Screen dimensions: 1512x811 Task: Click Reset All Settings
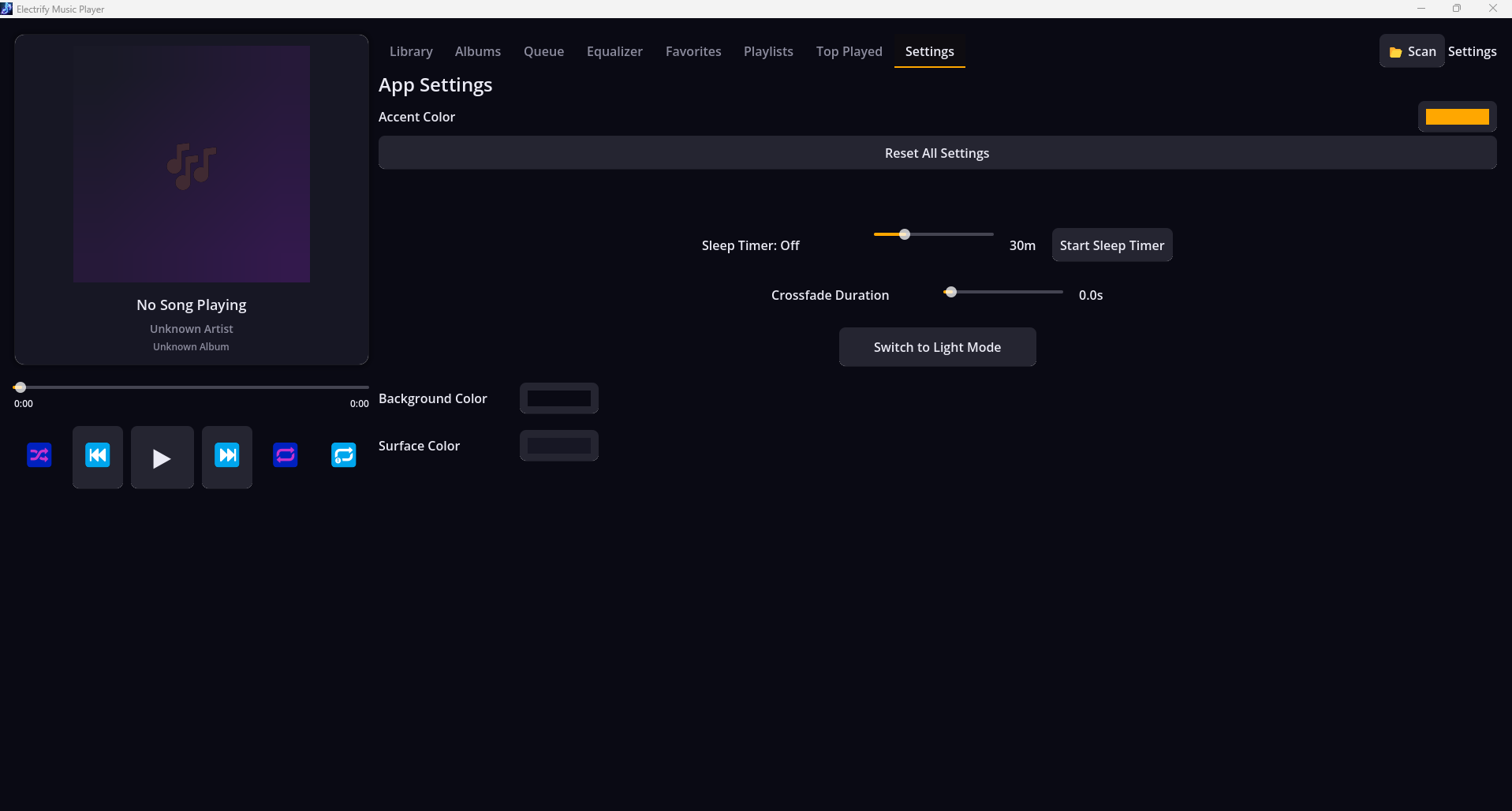pos(937,153)
